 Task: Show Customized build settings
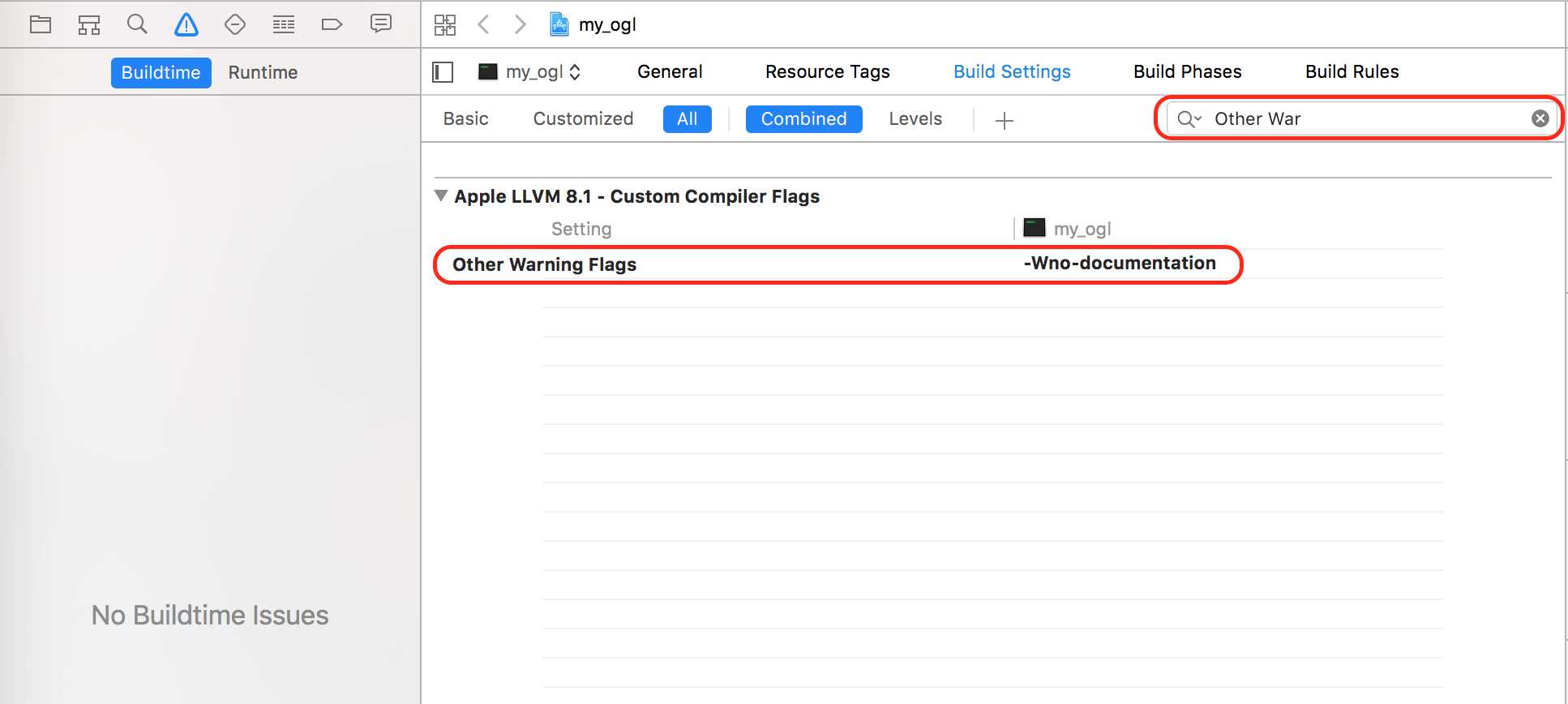pyautogui.click(x=583, y=119)
